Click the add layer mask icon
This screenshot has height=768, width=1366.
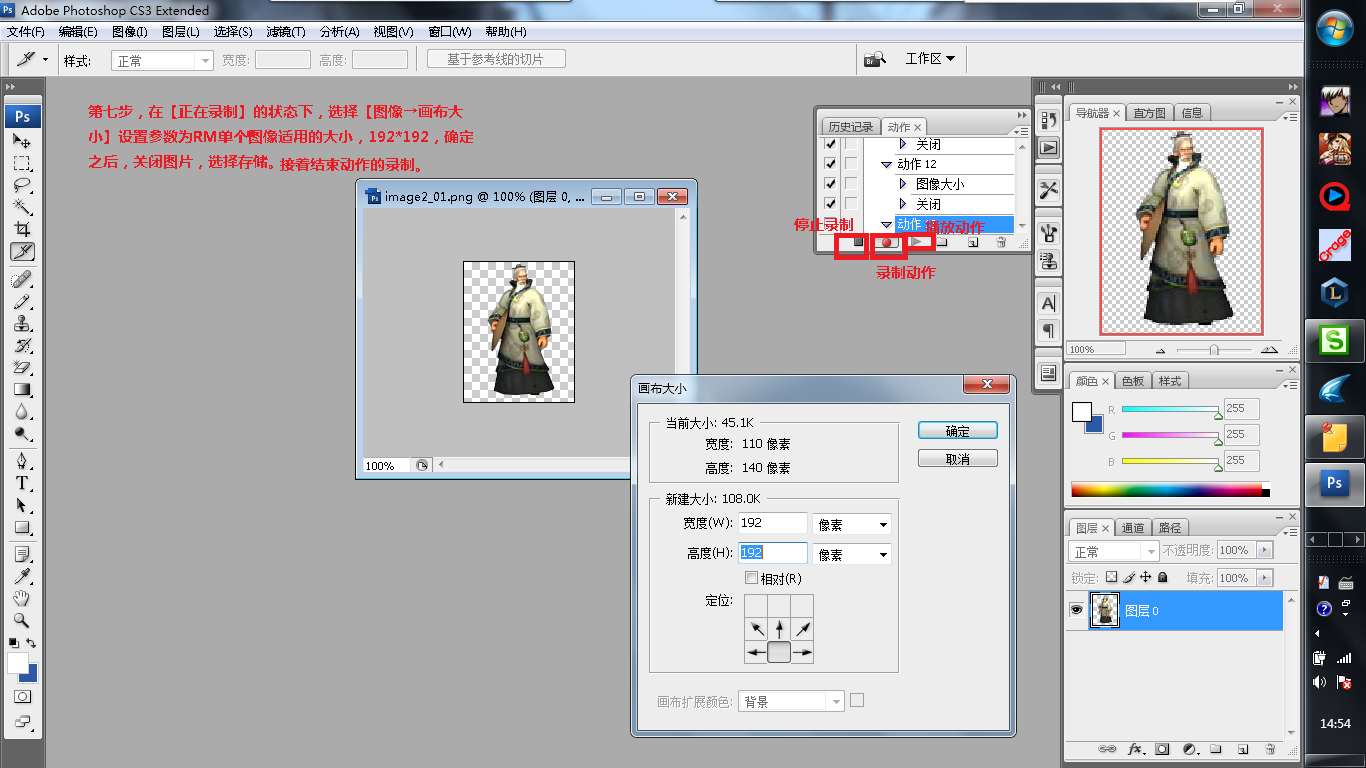pyautogui.click(x=1162, y=748)
